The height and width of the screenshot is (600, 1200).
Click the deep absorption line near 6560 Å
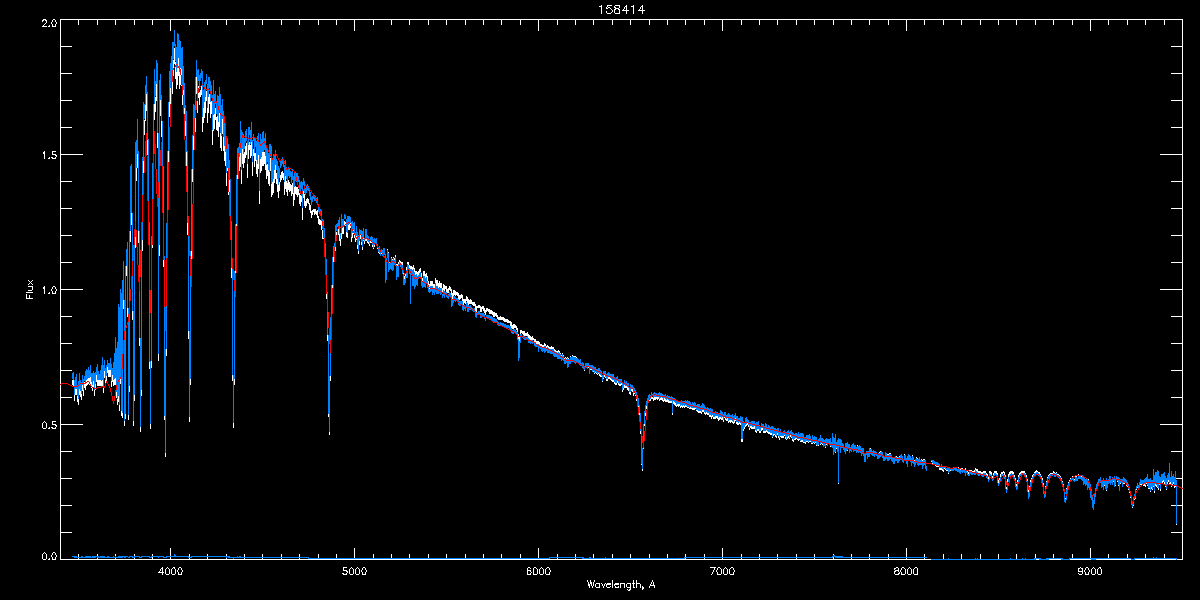click(642, 430)
